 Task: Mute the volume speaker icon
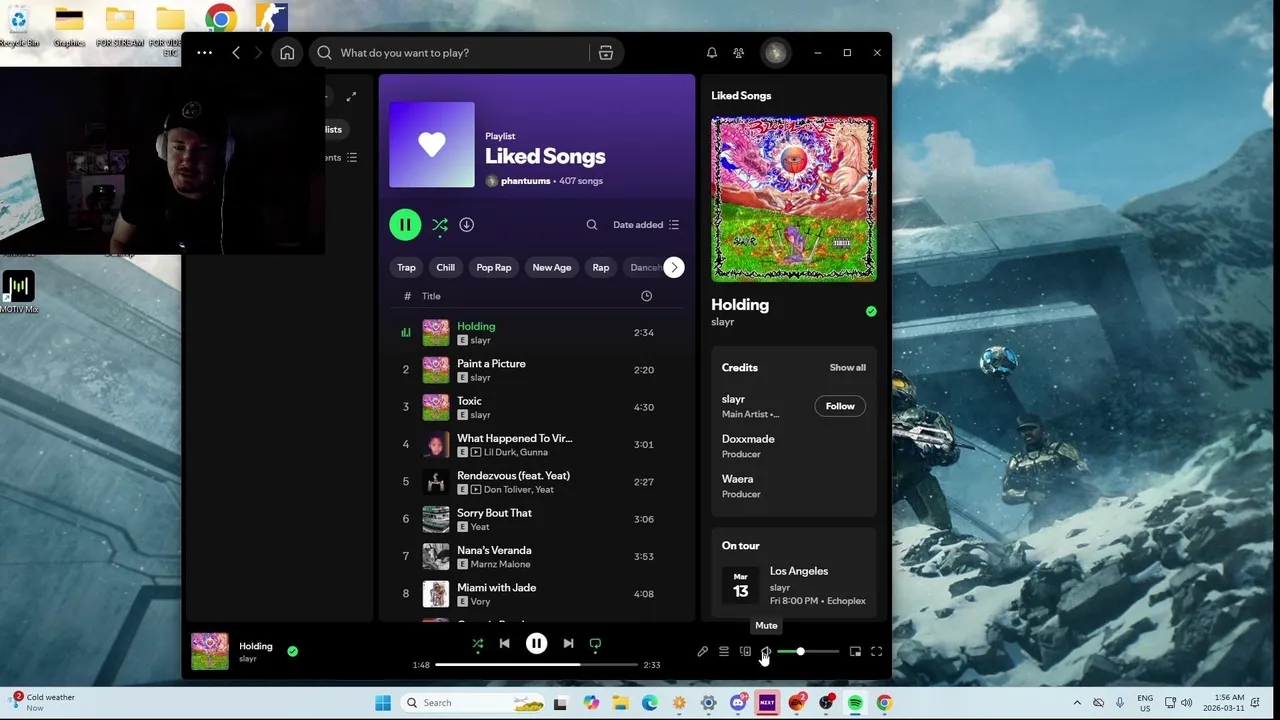(766, 652)
